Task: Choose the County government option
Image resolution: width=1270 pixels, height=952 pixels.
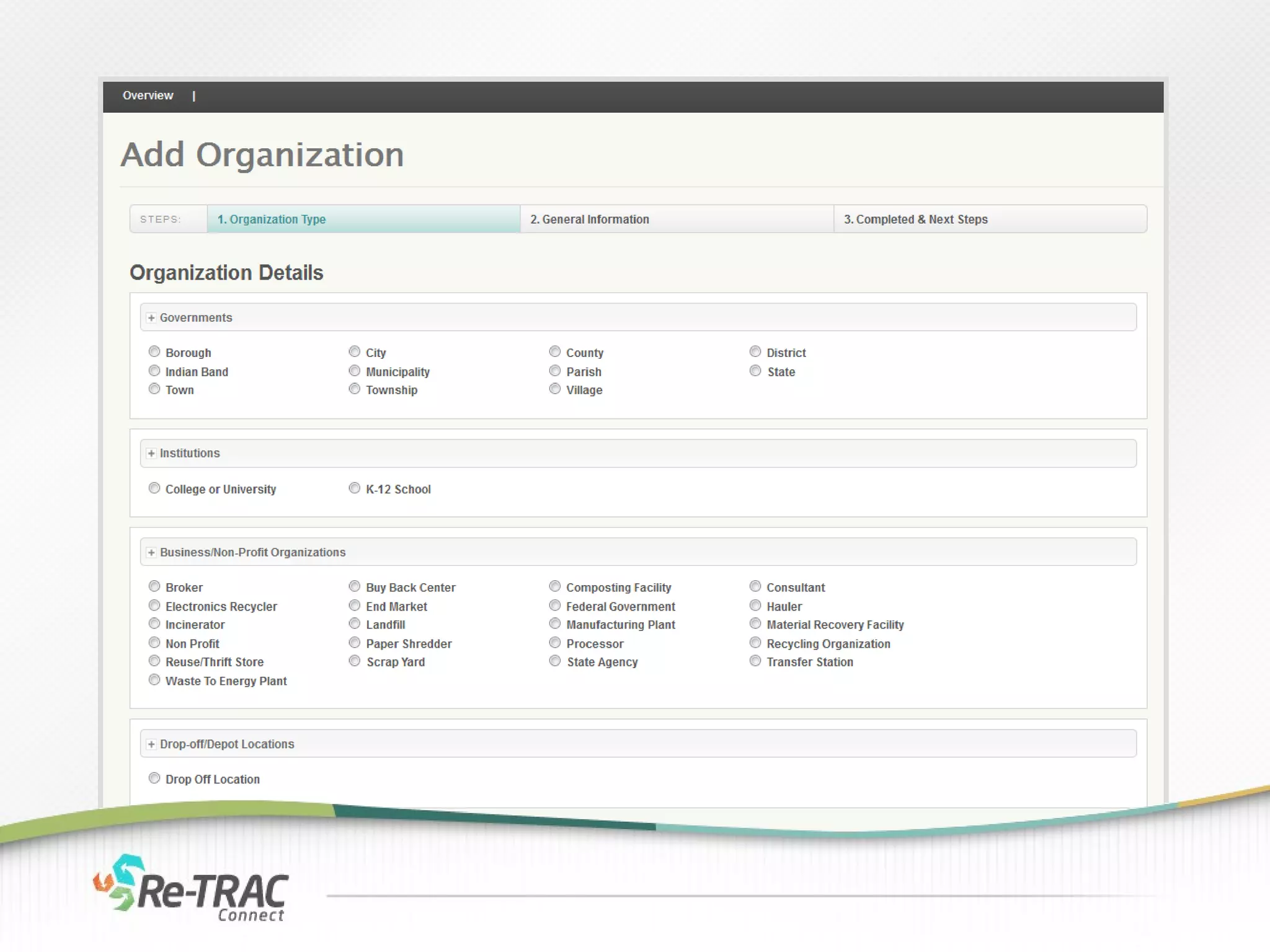Action: point(555,352)
